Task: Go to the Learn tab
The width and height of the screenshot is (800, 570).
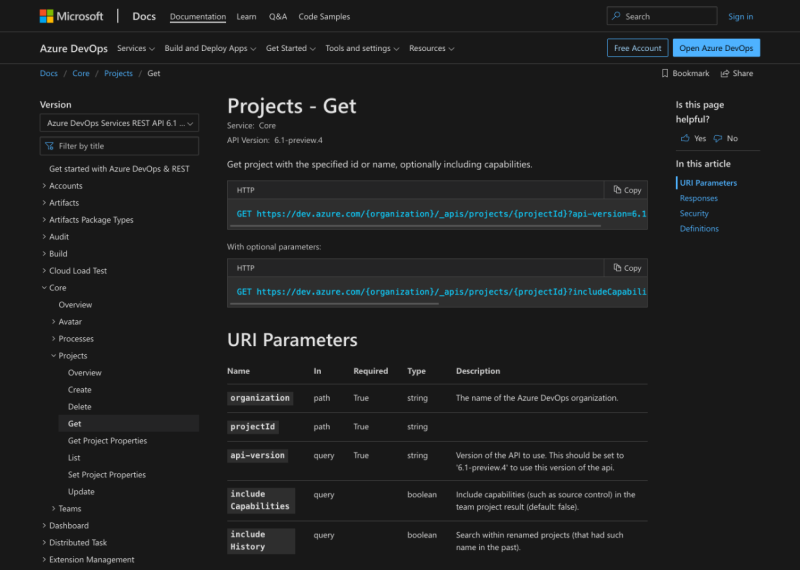Action: (246, 17)
